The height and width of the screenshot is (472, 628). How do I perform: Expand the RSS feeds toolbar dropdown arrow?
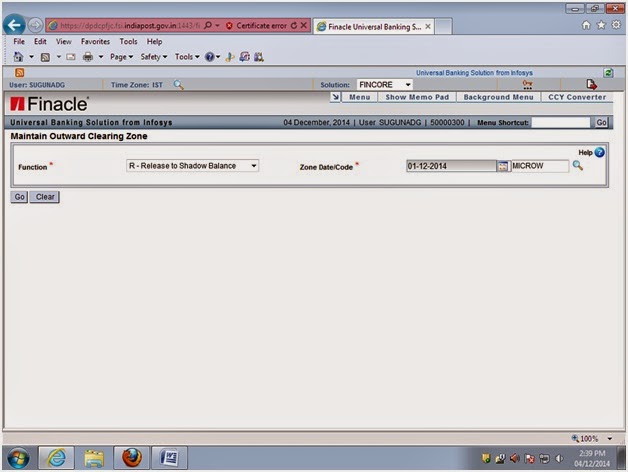point(59,57)
